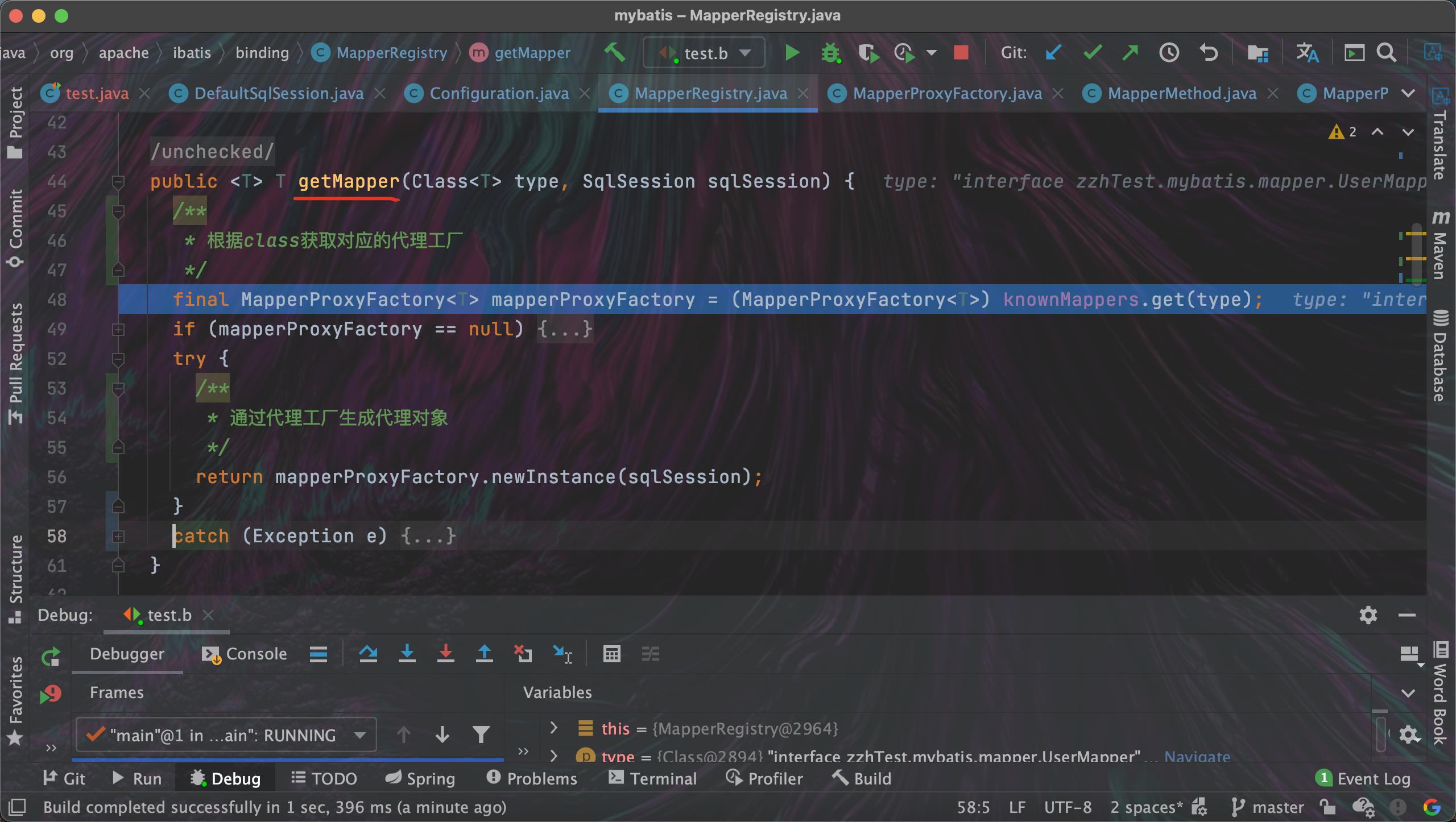
Task: Change UTF-8 file encoding in status bar
Action: pos(1068,807)
